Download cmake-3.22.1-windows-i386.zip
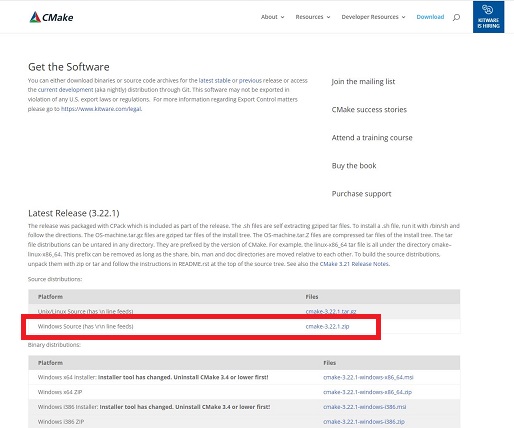 (x=364, y=422)
